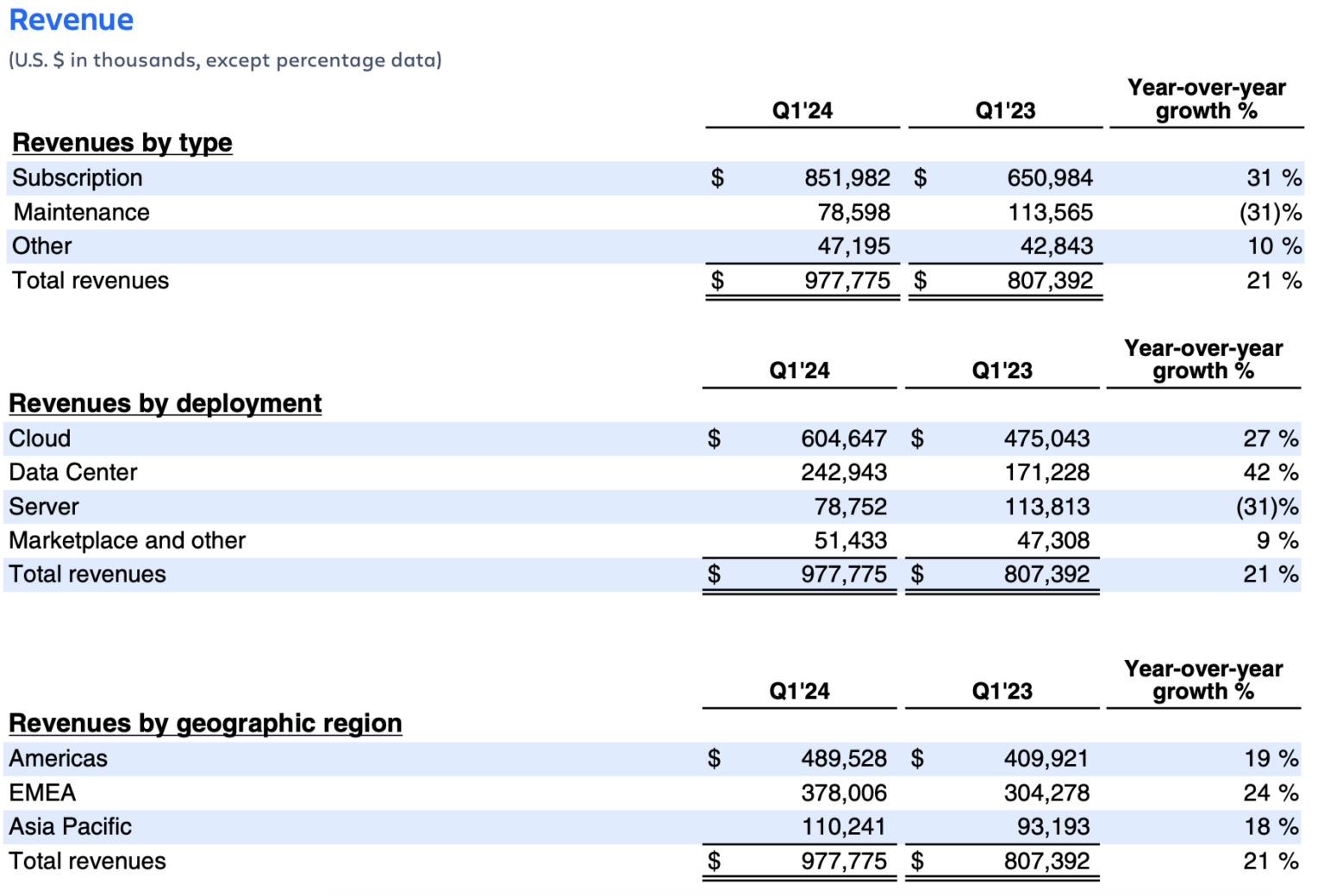The height and width of the screenshot is (896, 1324).
Task: Click the Asia Pacific region row
Action: pyautogui.click(x=70, y=826)
